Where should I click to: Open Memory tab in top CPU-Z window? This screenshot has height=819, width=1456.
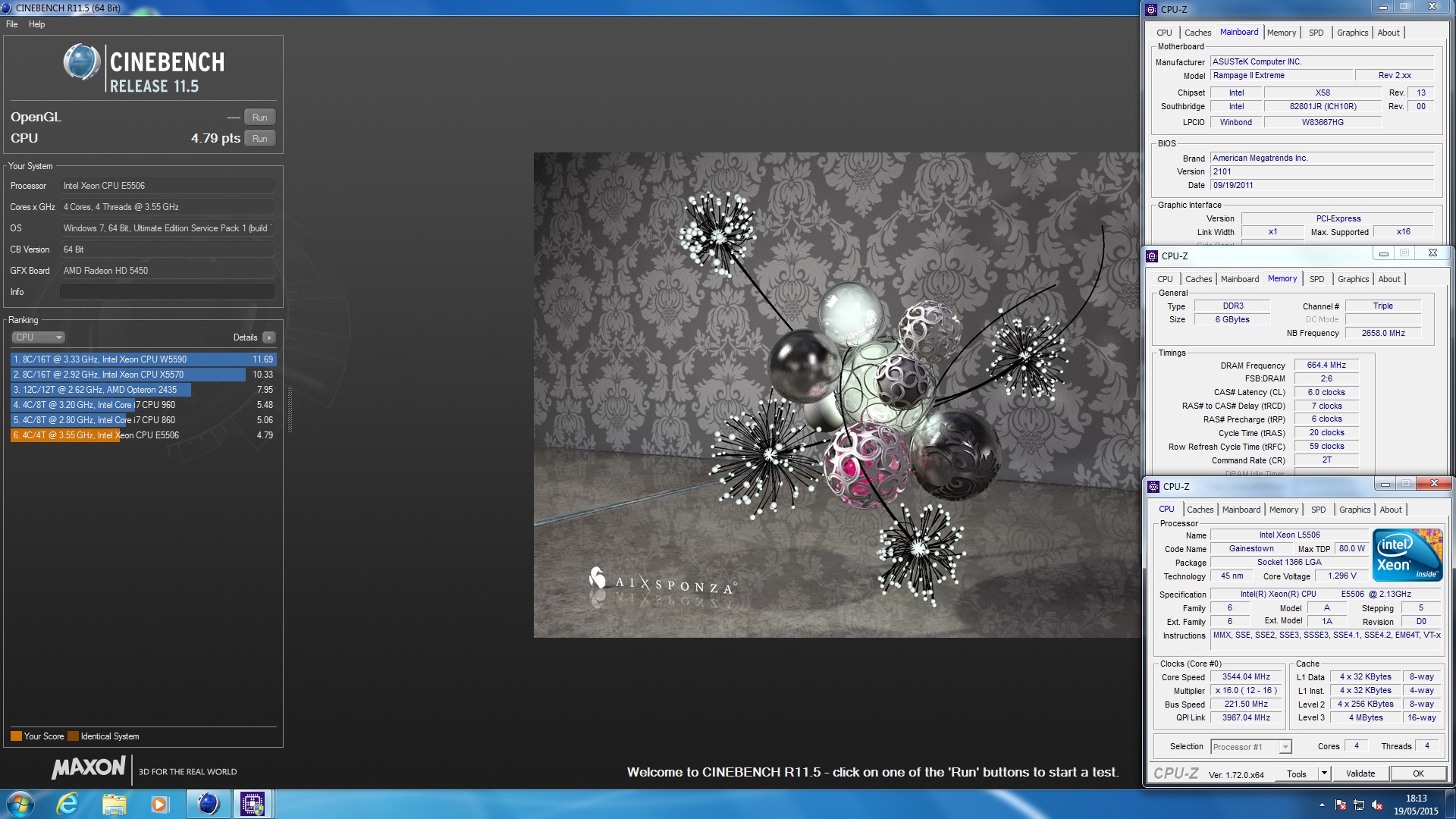[1281, 33]
